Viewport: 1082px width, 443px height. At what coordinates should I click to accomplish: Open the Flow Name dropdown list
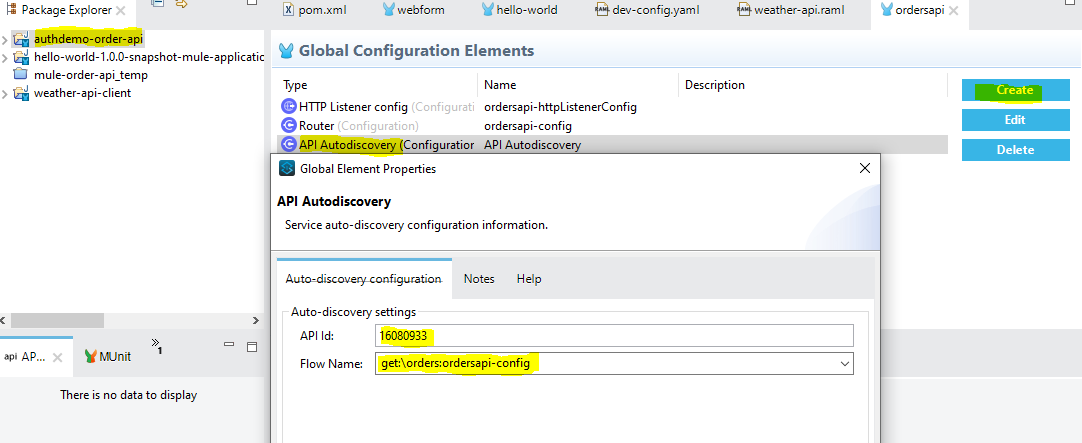click(845, 363)
